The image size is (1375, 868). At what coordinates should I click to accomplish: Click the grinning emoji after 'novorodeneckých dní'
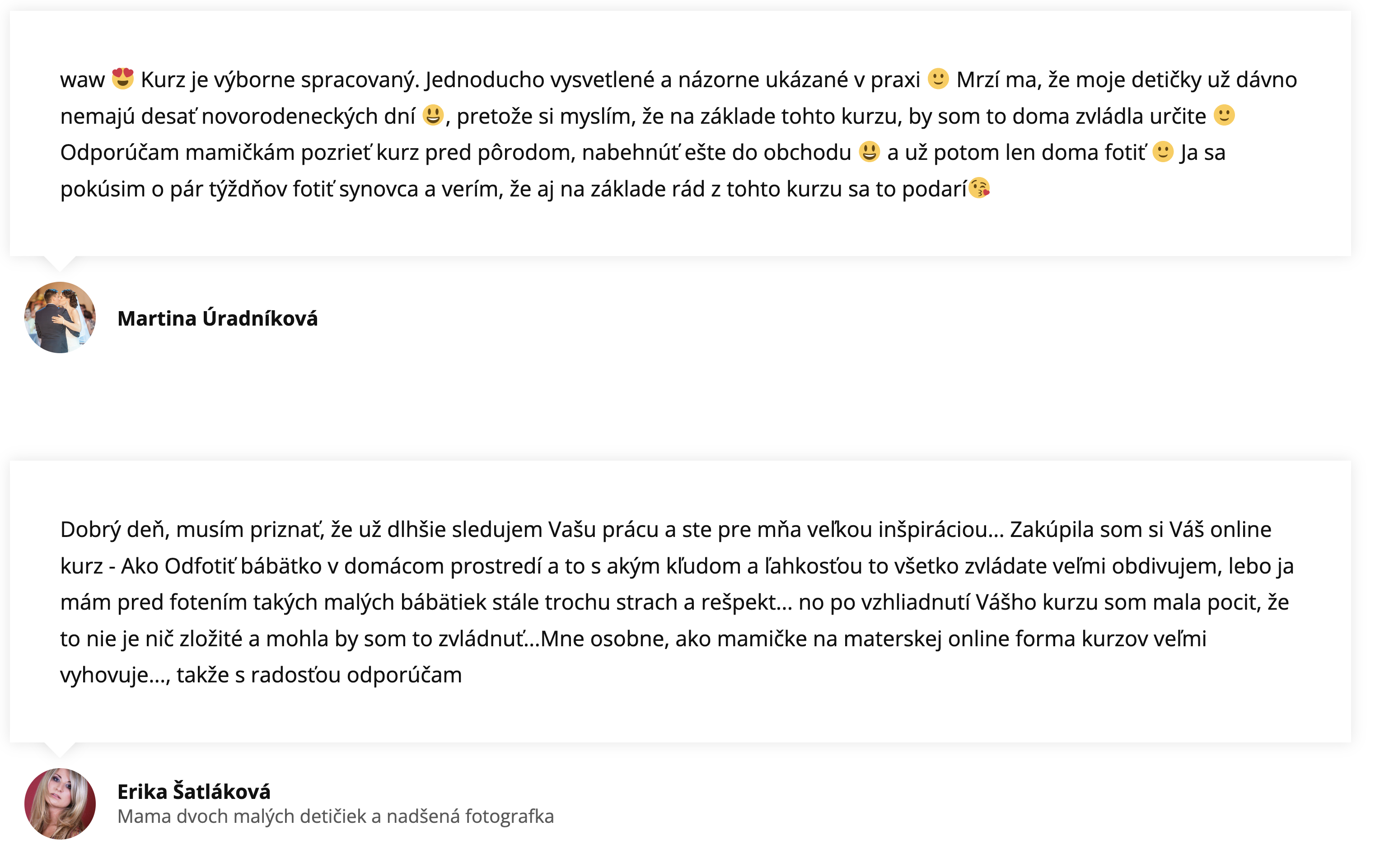433,115
